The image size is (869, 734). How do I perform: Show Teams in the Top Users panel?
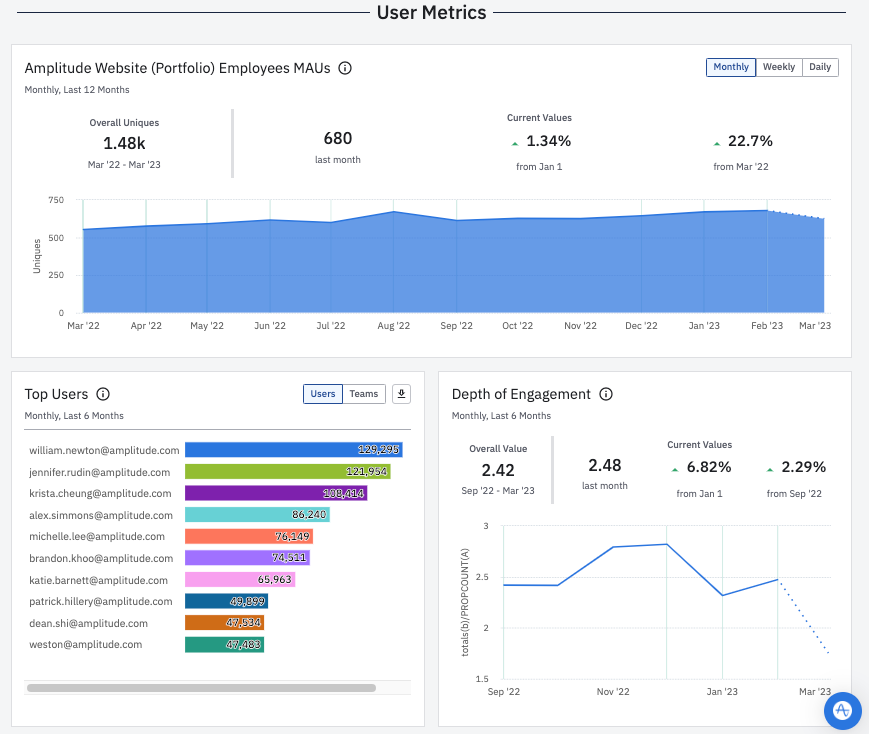coord(363,394)
